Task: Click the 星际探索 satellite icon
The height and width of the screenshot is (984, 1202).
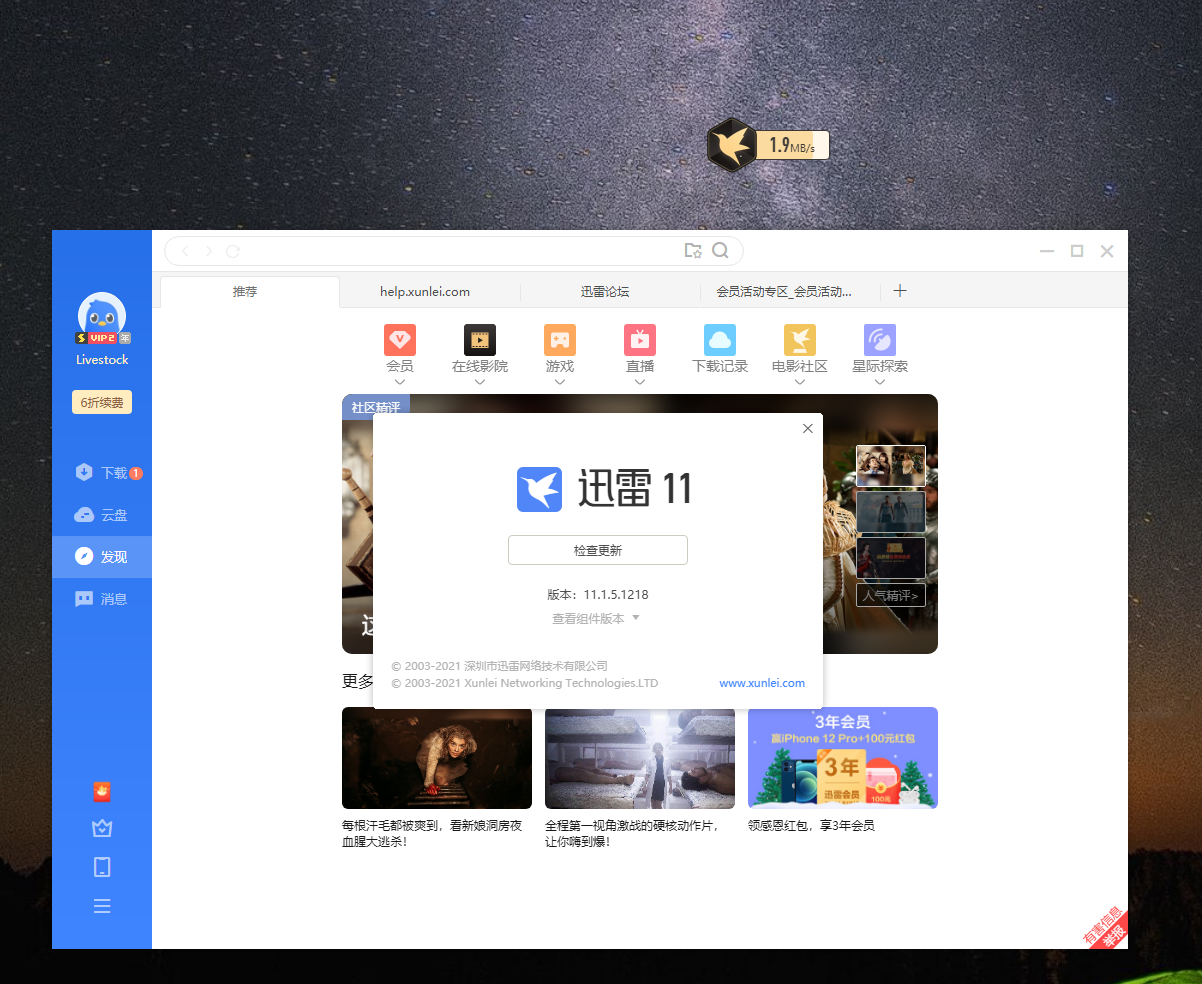Action: coord(880,340)
